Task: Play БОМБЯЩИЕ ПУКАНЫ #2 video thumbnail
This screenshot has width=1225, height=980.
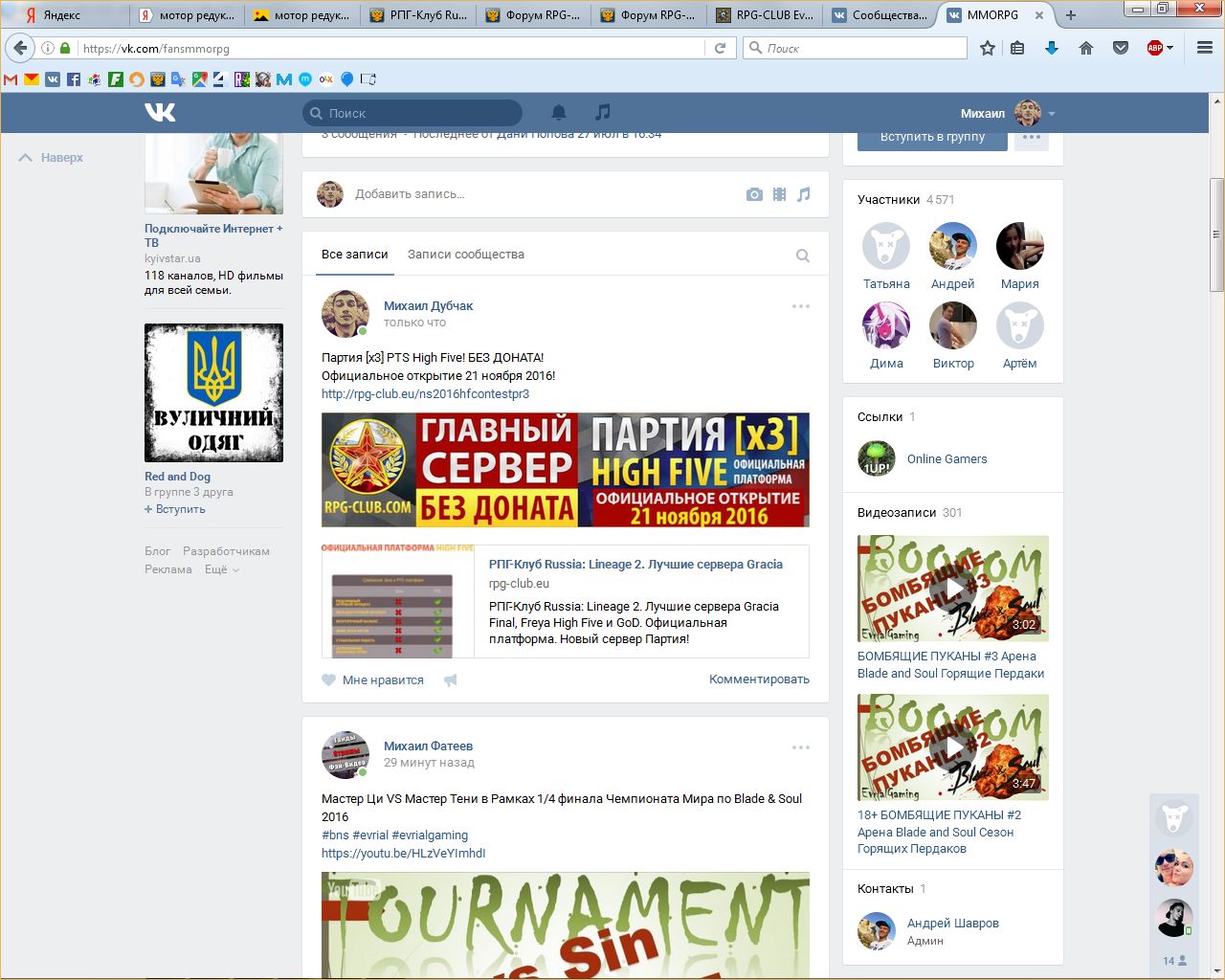Action: pos(953,747)
